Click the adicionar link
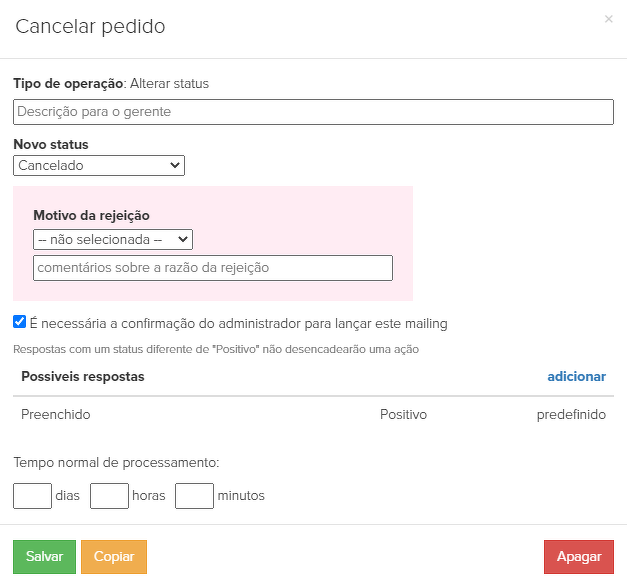The height and width of the screenshot is (586, 627). pos(576,376)
